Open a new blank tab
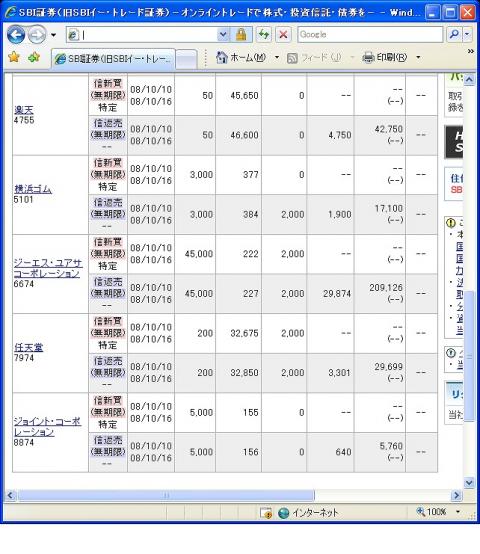480x554 pixels. pyautogui.click(x=186, y=59)
